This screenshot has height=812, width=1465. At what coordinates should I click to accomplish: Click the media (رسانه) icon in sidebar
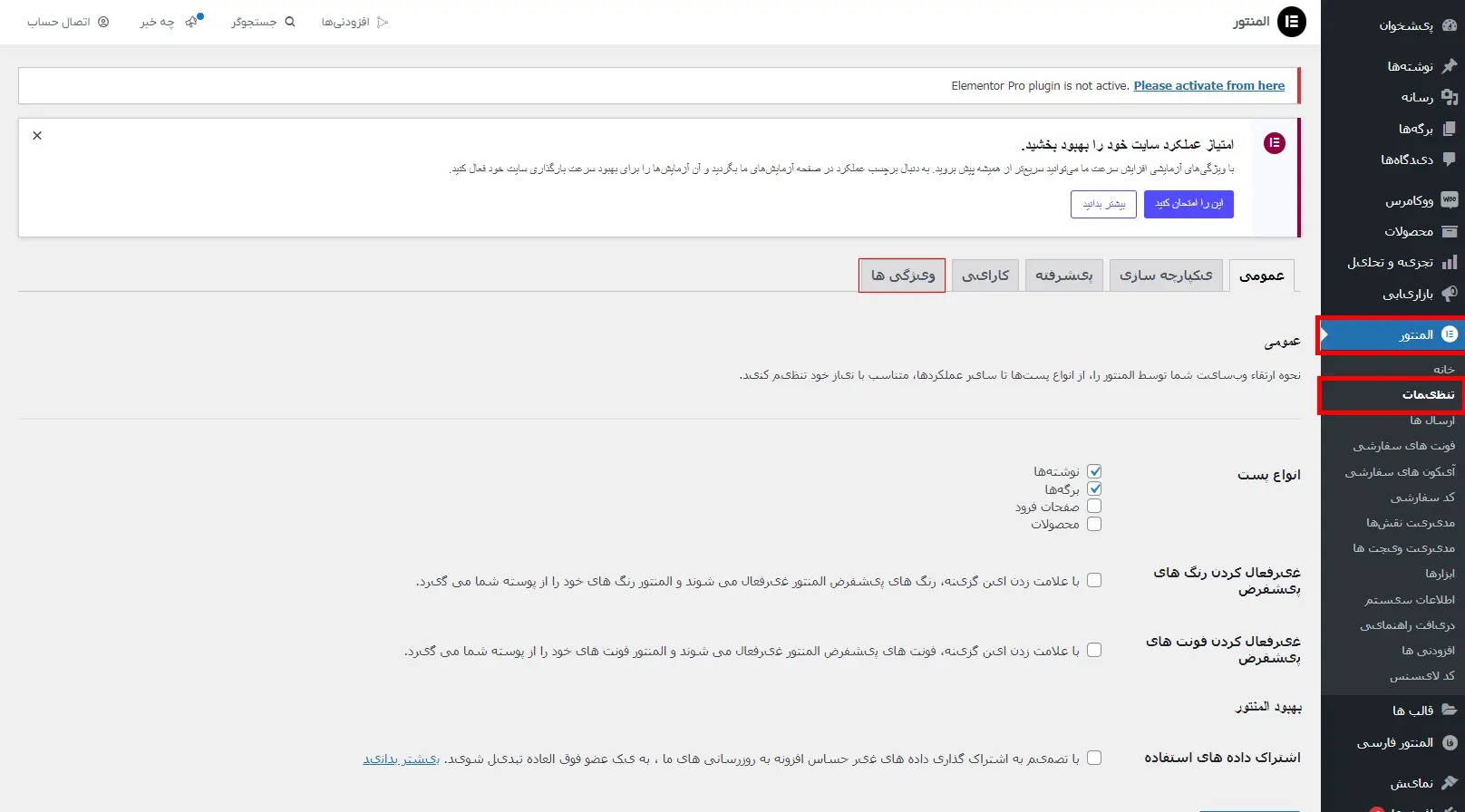[x=1449, y=97]
